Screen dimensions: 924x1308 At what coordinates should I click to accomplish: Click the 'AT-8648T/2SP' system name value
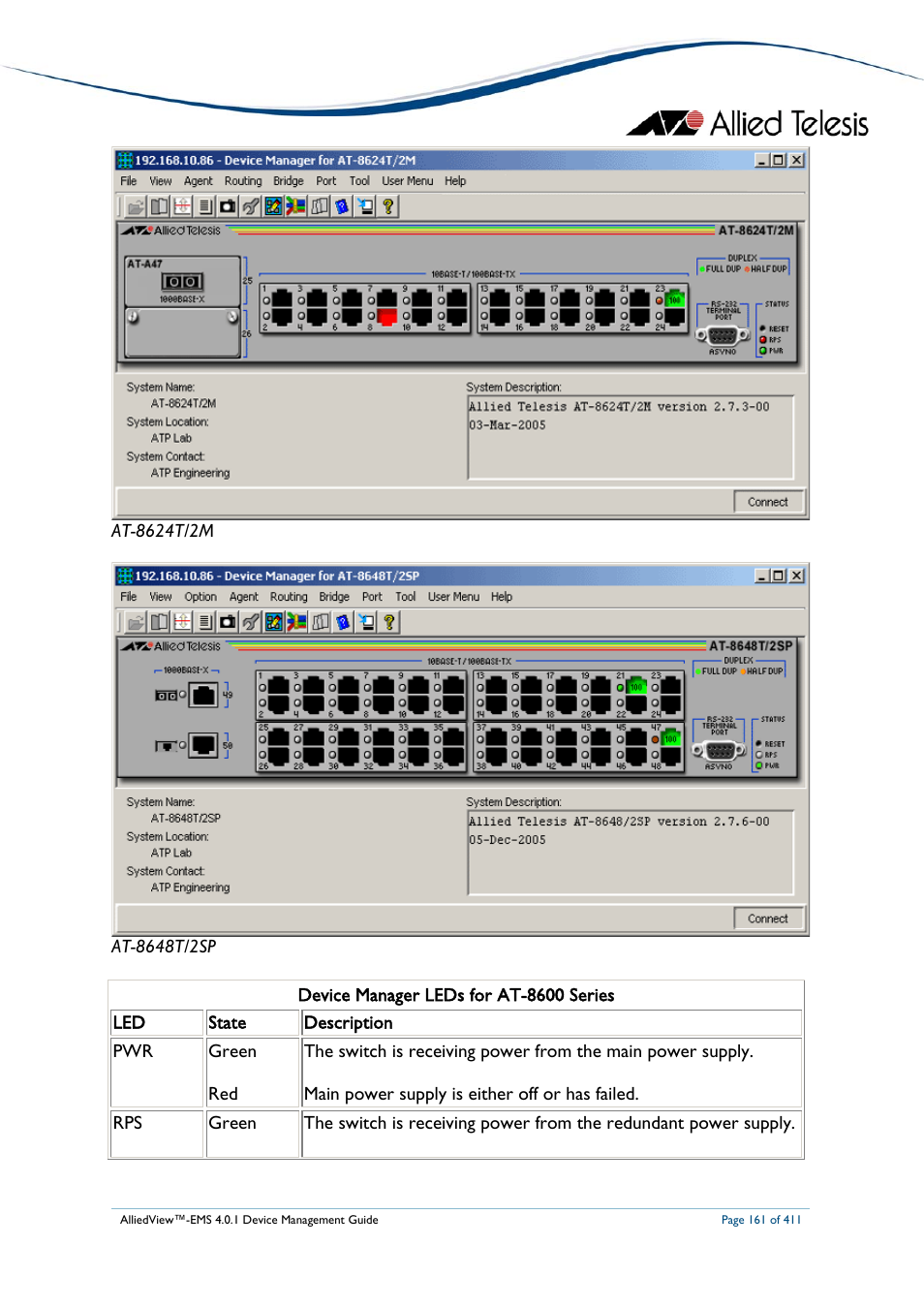point(185,819)
